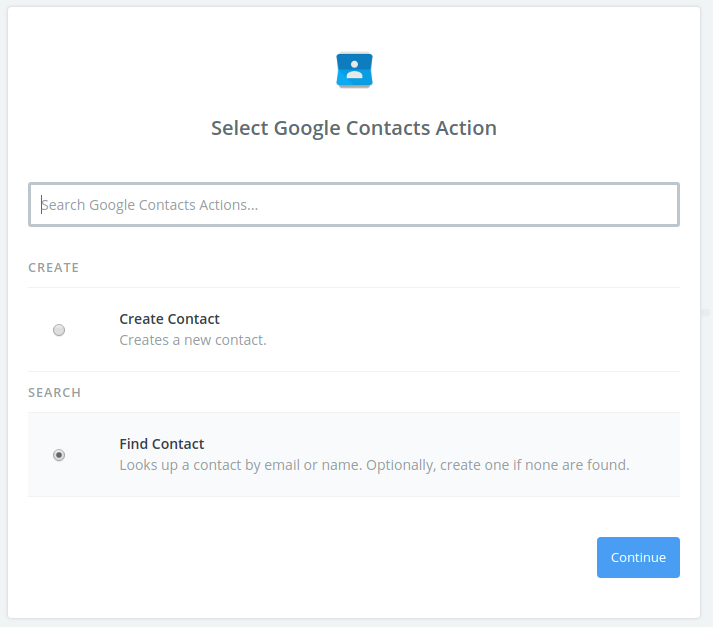Click the Create Contact title text

click(169, 319)
